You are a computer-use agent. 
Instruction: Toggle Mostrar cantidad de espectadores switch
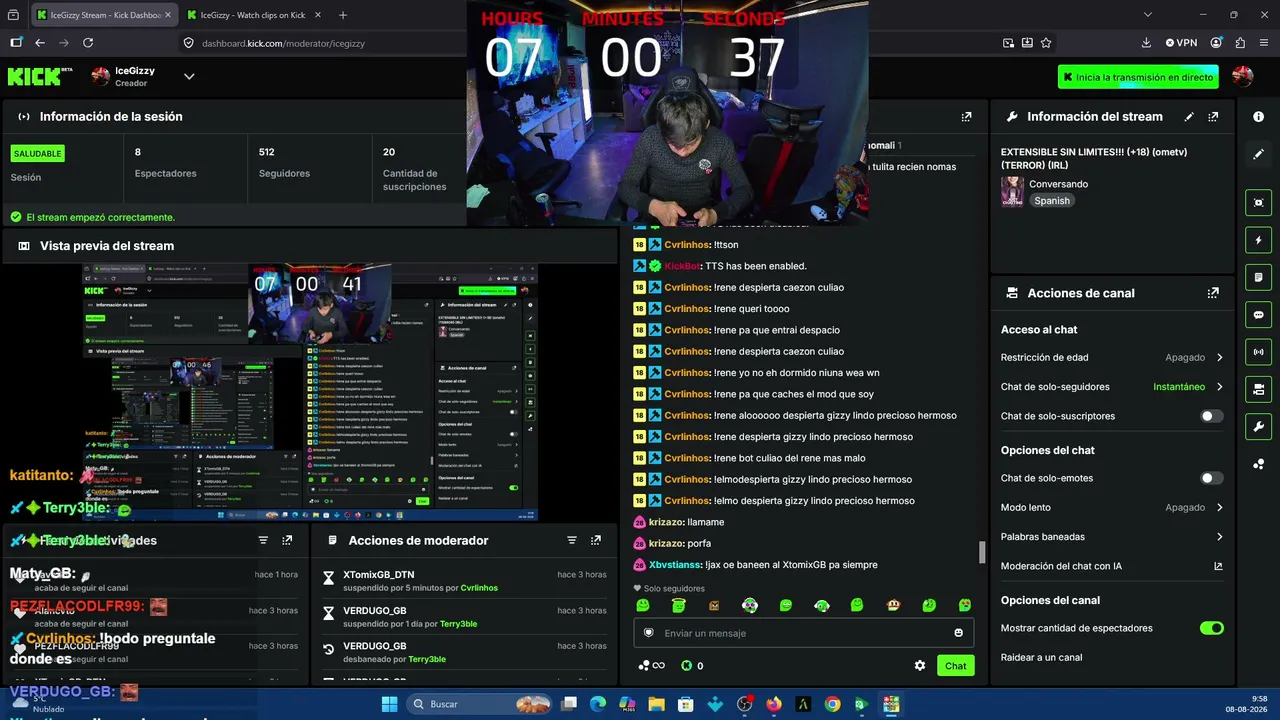click(x=1211, y=628)
